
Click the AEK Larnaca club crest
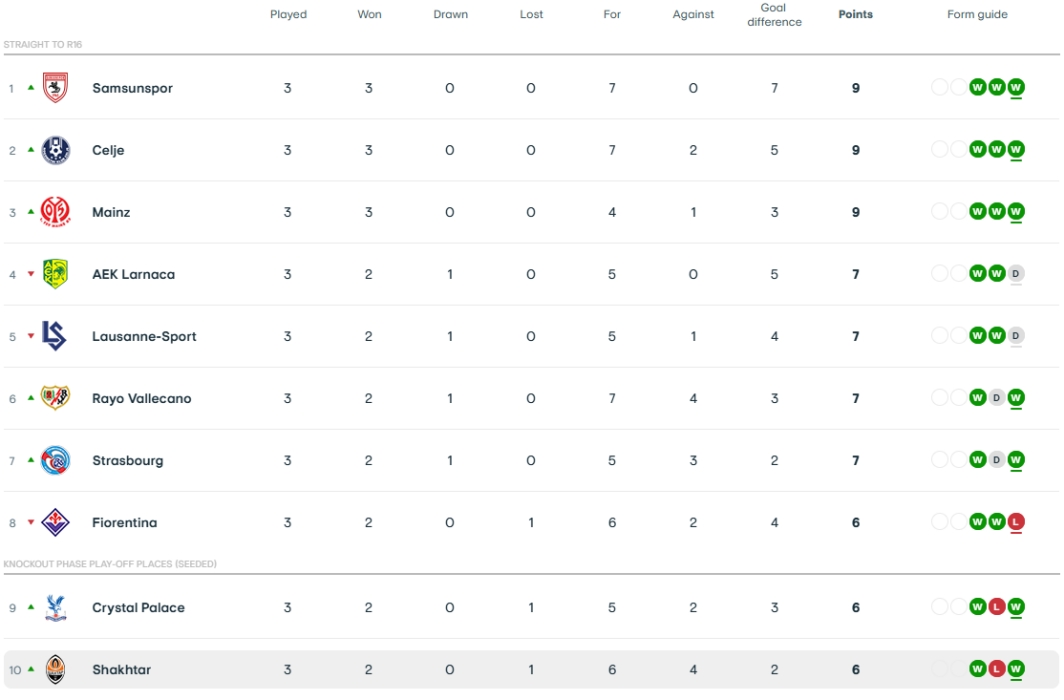click(55, 274)
